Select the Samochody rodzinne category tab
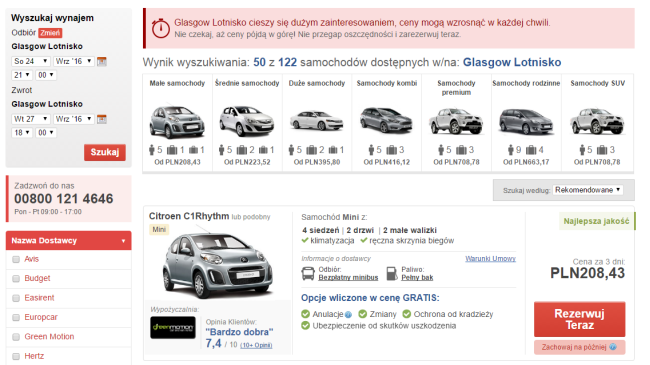This screenshot has width=650, height=365. [x=526, y=122]
